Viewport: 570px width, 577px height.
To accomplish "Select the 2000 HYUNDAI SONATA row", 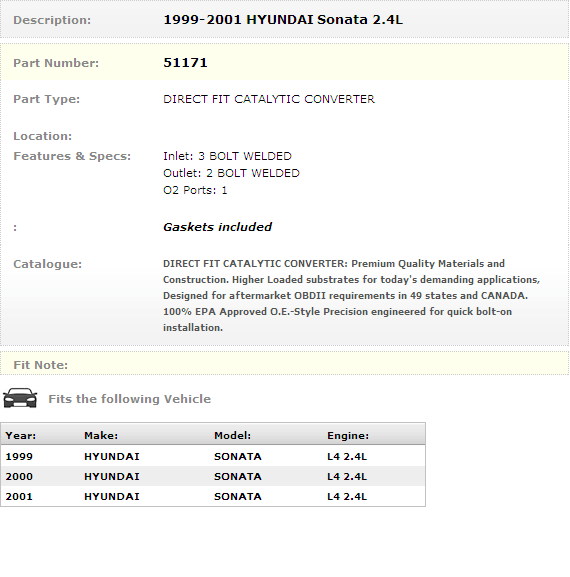I will [x=213, y=476].
